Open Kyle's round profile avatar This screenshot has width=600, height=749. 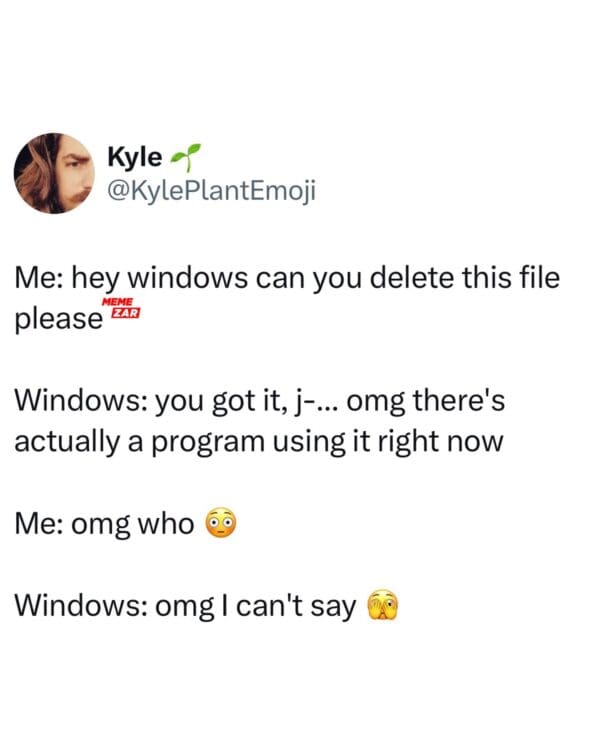(x=54, y=173)
